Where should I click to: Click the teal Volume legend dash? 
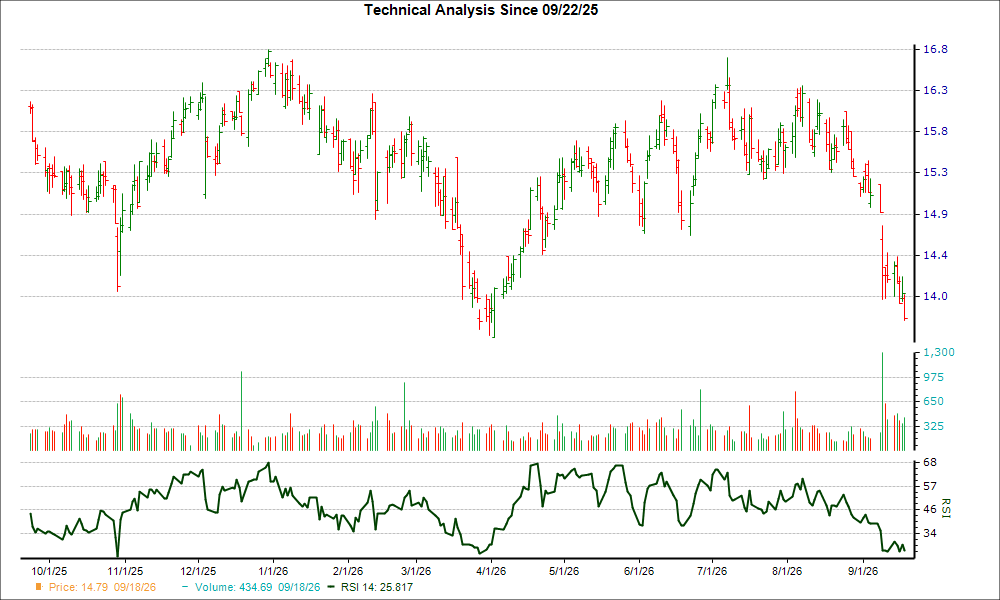point(185,587)
